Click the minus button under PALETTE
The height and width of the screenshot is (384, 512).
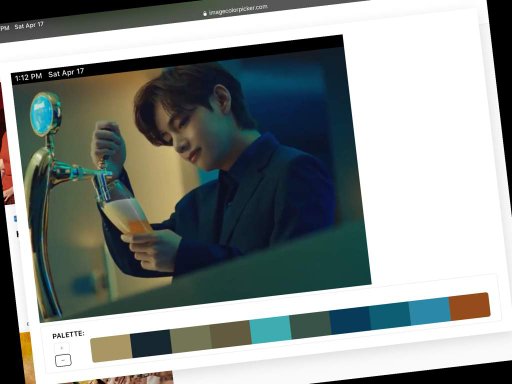(63, 360)
